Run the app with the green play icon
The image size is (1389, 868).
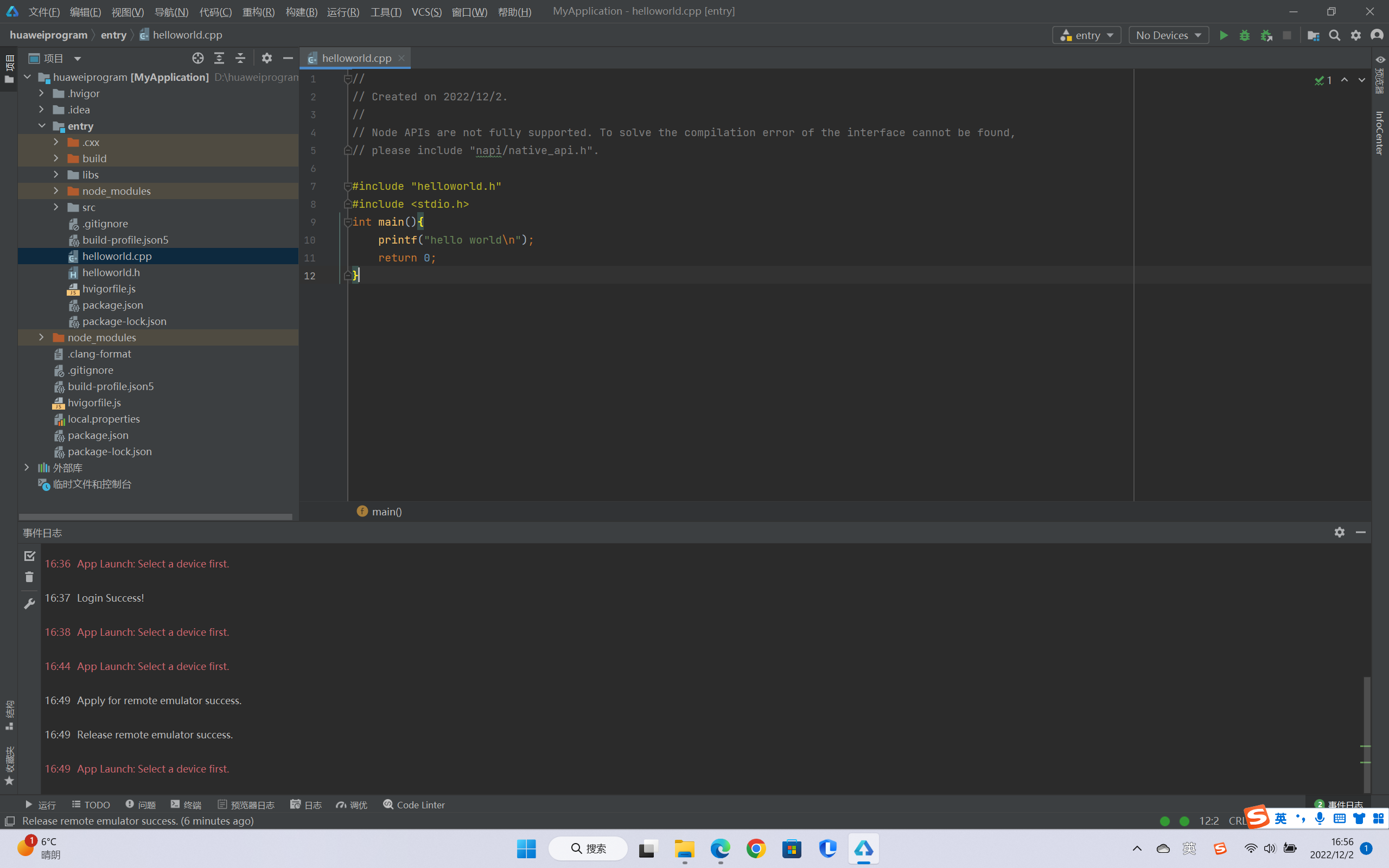tap(1223, 35)
